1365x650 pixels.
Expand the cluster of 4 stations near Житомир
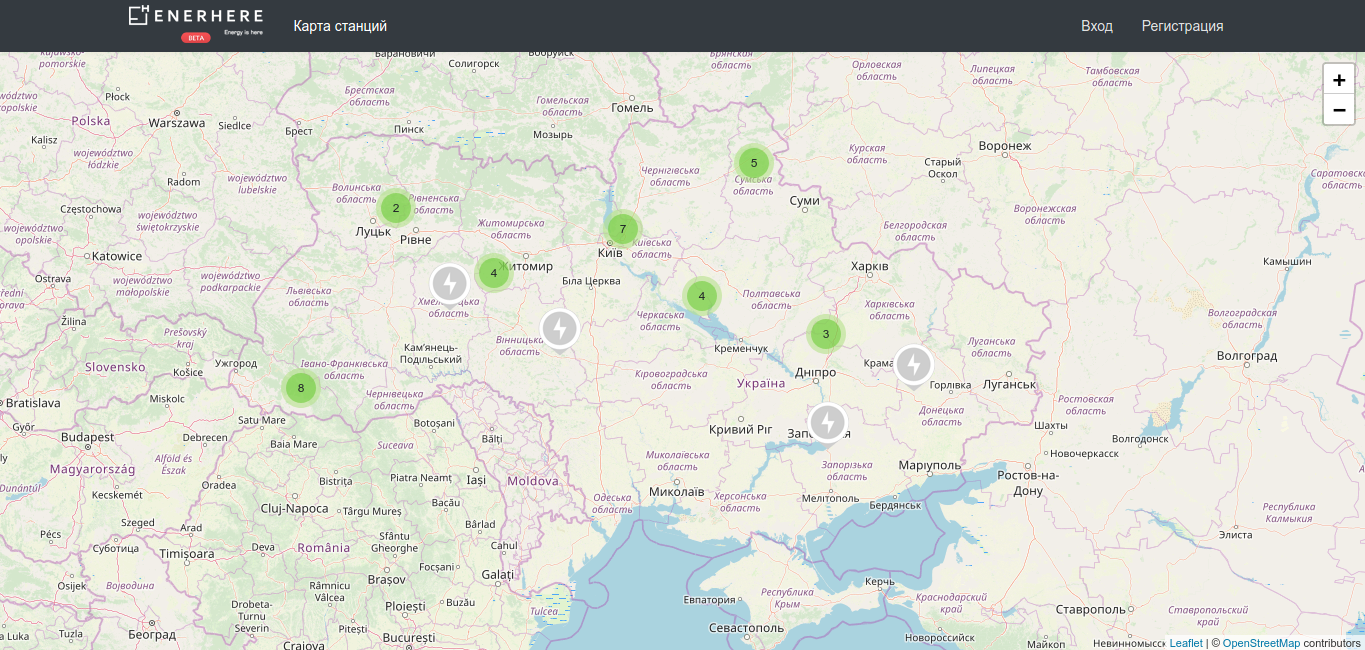(494, 273)
